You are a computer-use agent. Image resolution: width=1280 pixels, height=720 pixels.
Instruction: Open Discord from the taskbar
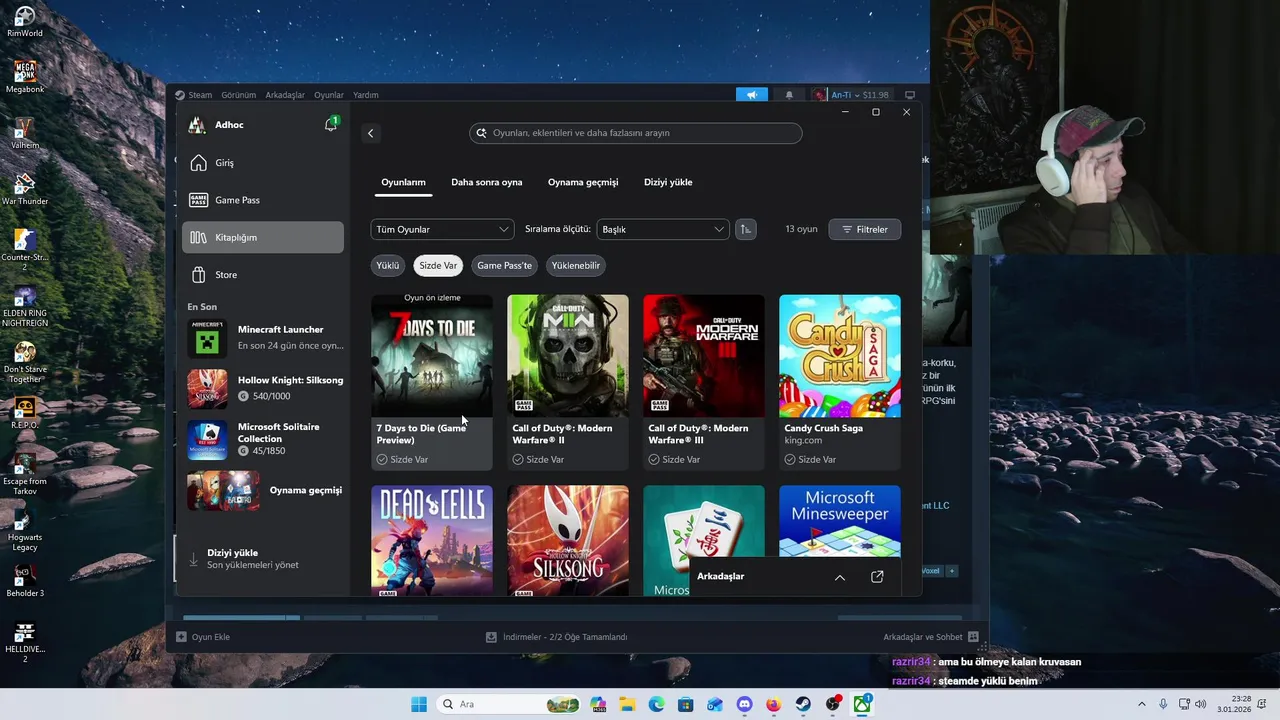point(744,704)
